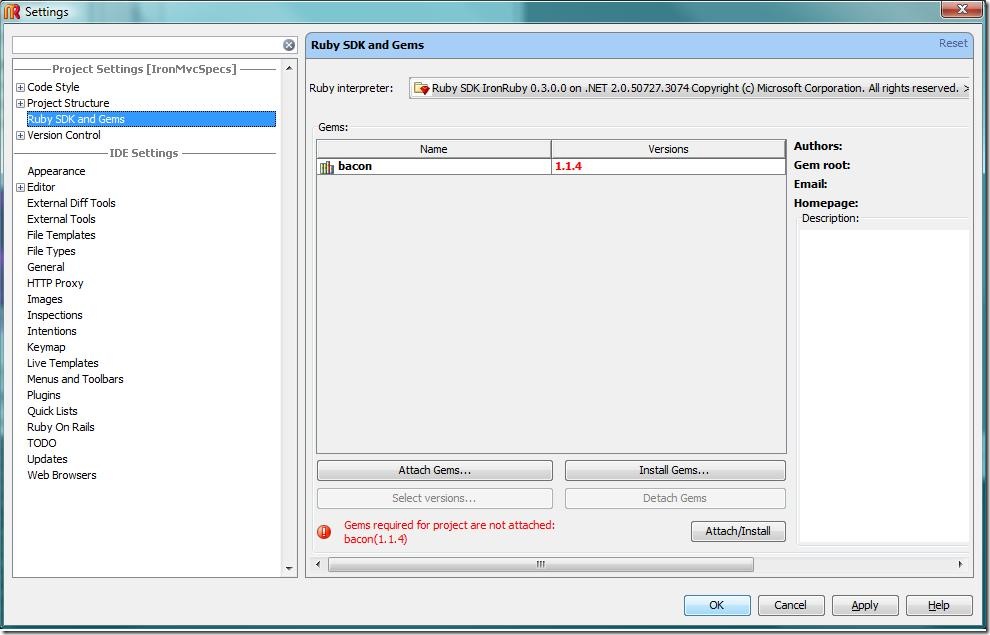Apply the current settings
Image resolution: width=990 pixels, height=635 pixels.
click(864, 605)
